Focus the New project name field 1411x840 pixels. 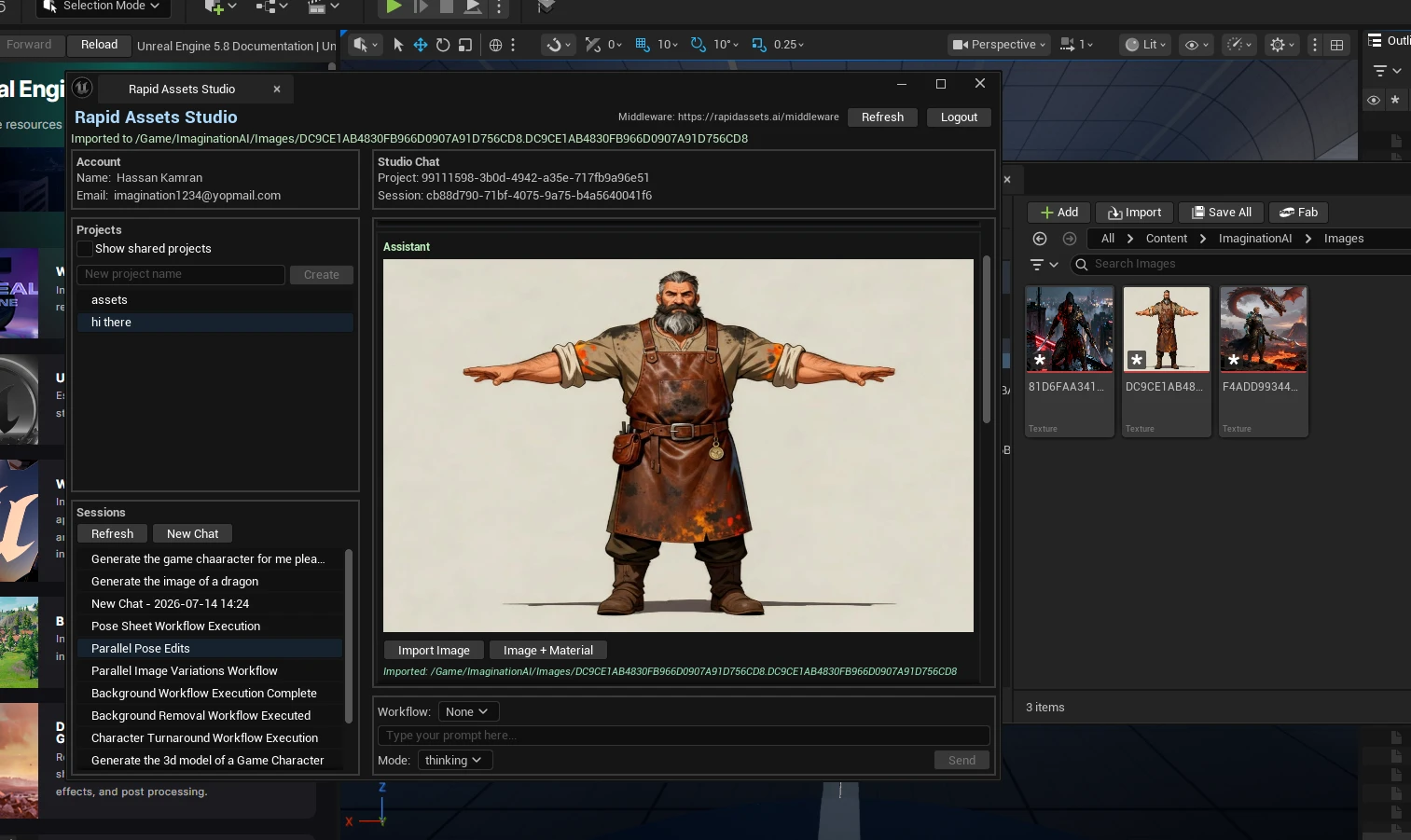coord(180,274)
